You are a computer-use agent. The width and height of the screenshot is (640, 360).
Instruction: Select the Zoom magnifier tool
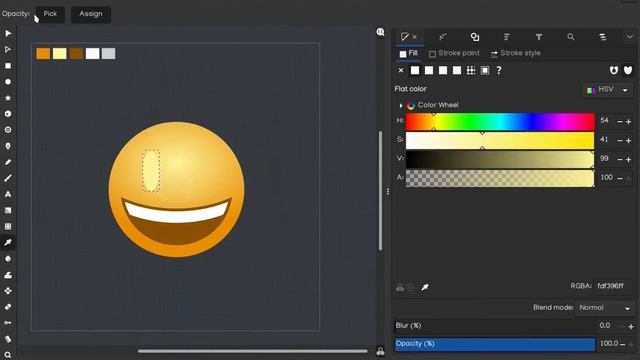8,355
